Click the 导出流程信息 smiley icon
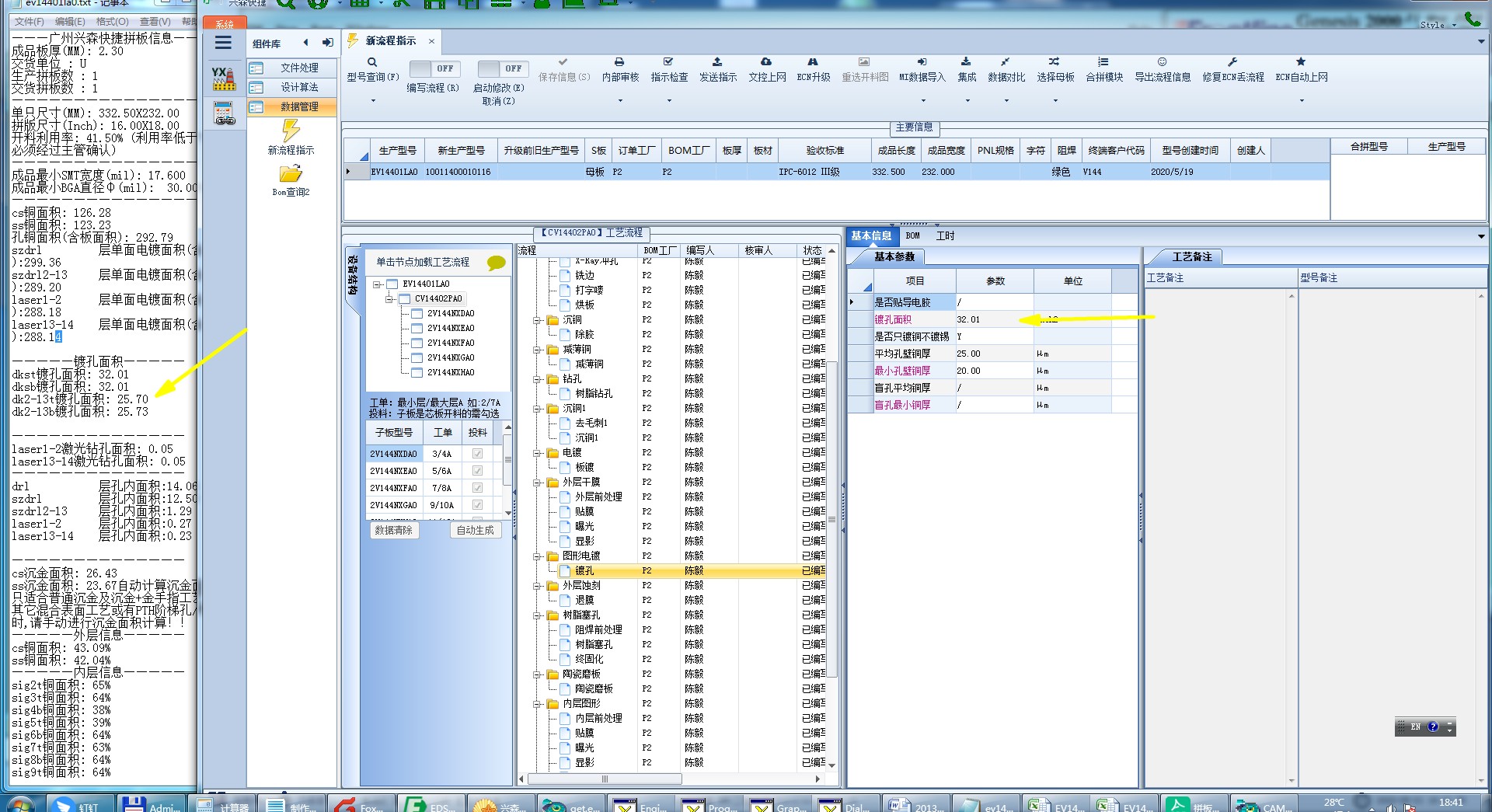The height and width of the screenshot is (812, 1492). click(1163, 61)
